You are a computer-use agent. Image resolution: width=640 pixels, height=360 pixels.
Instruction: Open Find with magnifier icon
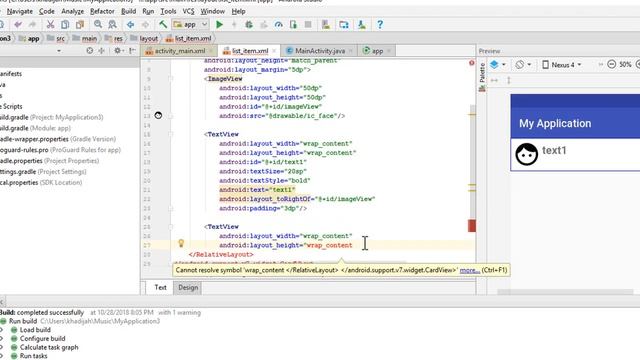click(98, 24)
